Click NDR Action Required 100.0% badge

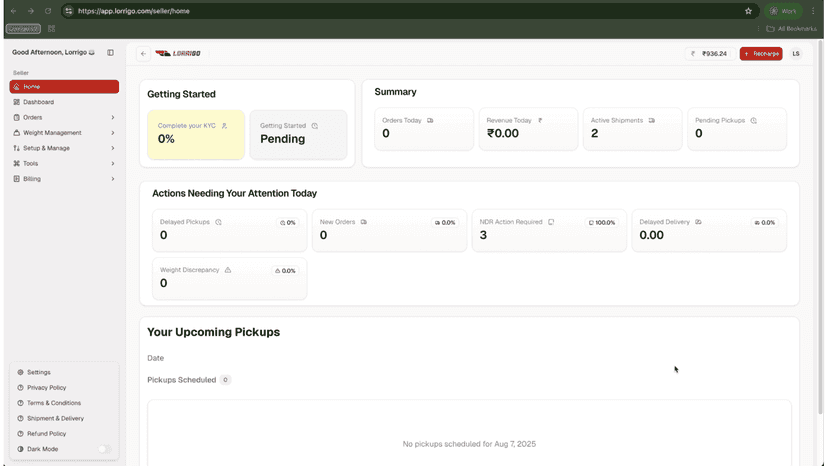pyautogui.click(x=601, y=222)
